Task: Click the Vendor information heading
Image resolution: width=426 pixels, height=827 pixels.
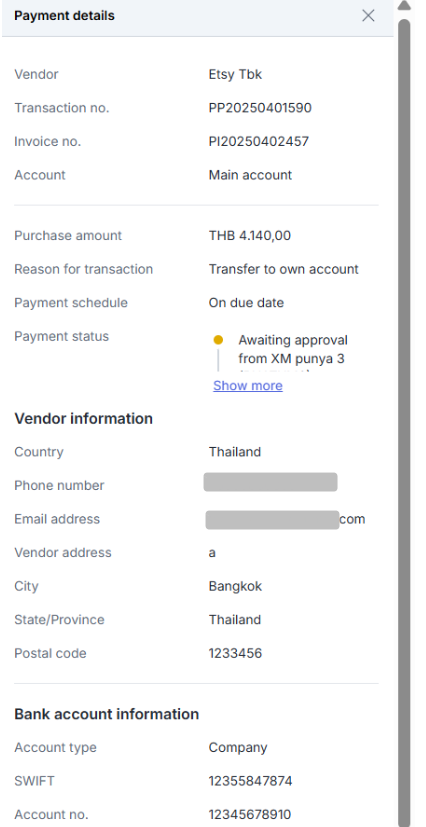Action: (83, 419)
